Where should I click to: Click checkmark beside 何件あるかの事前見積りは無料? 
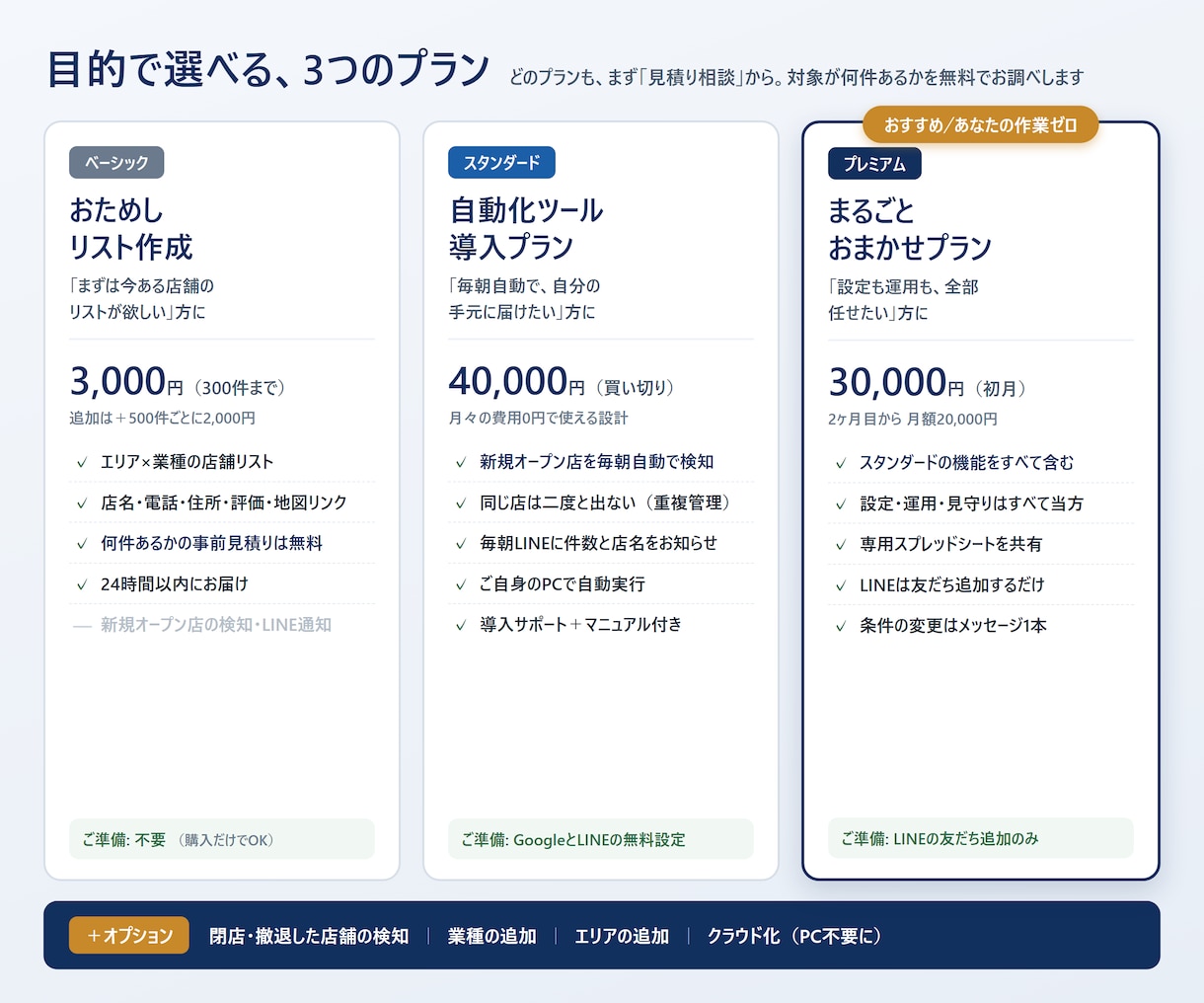82,543
